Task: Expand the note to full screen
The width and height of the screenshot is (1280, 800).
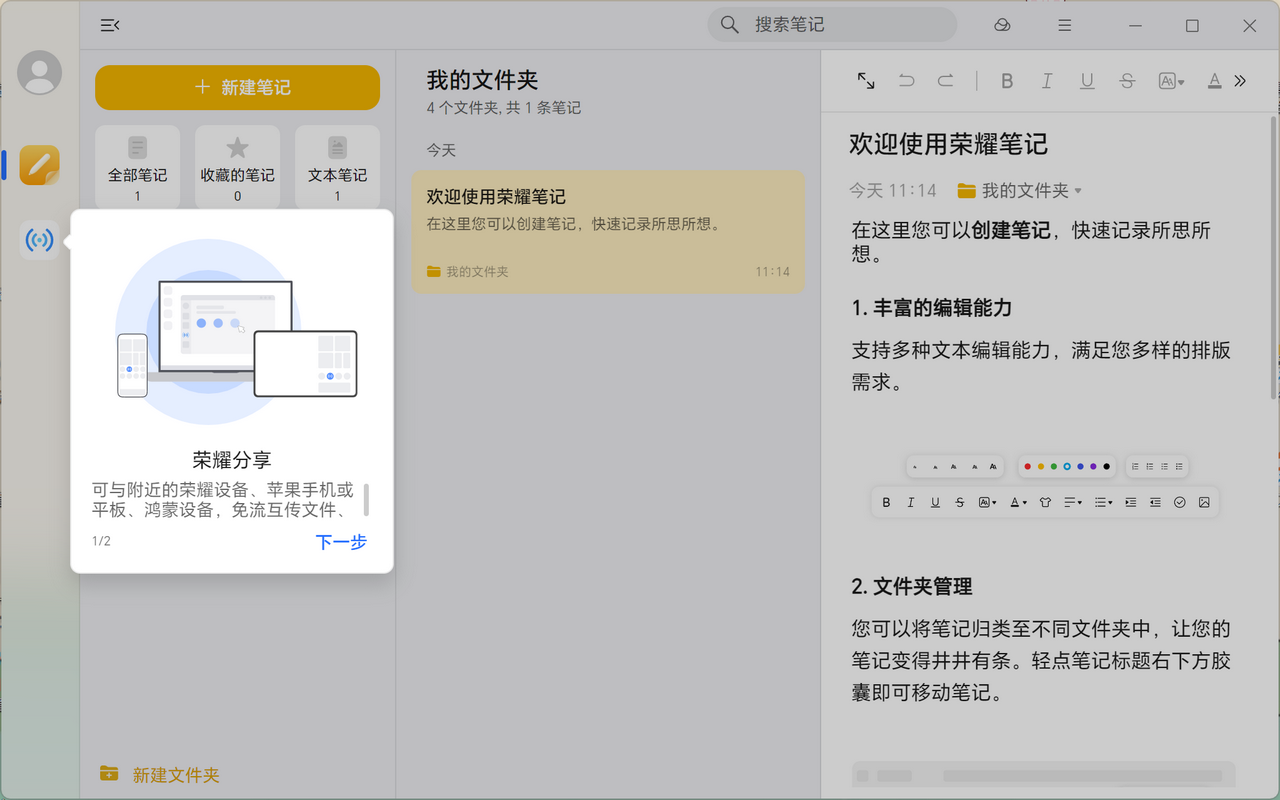Action: 867,81
